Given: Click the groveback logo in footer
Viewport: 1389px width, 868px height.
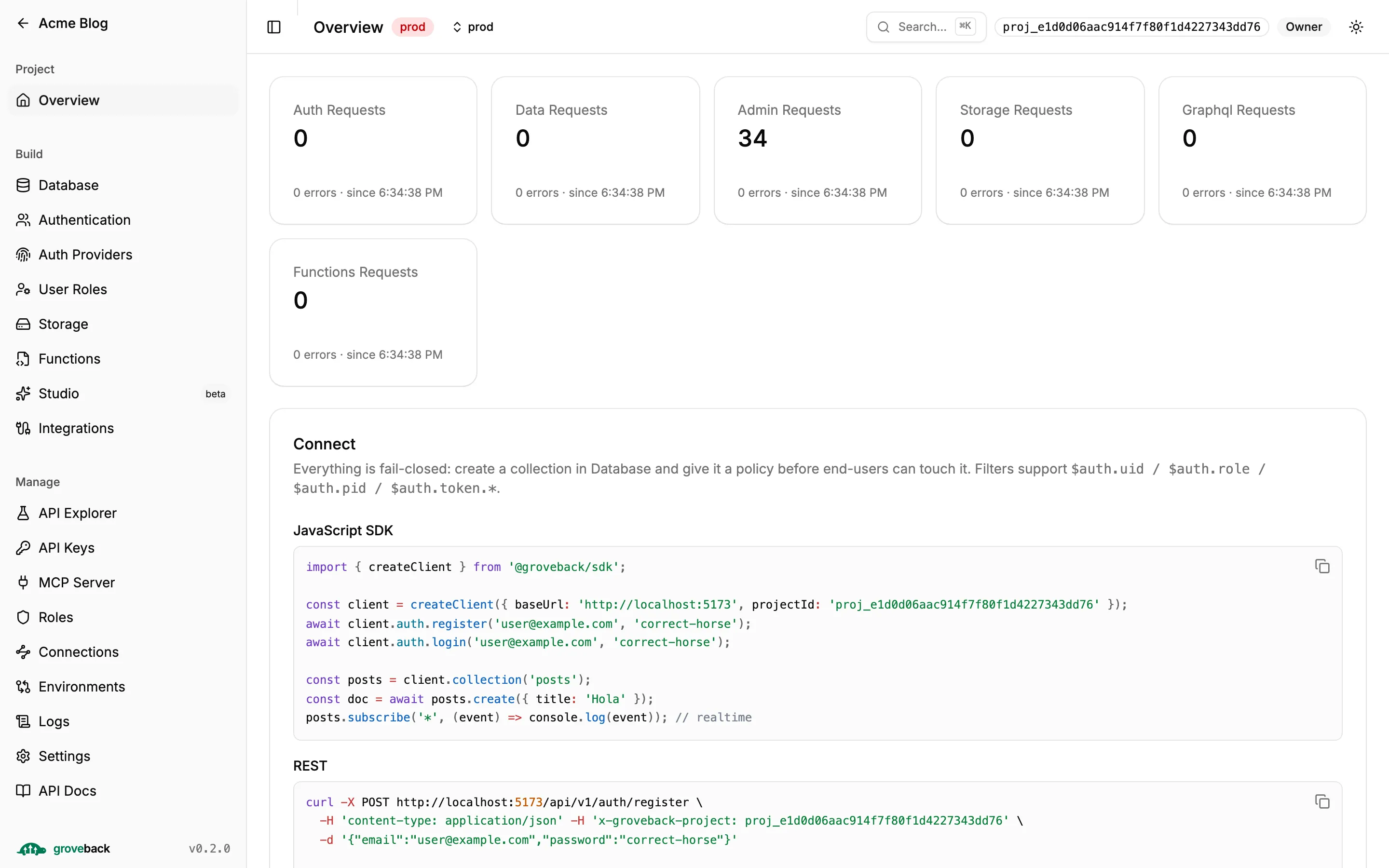Looking at the screenshot, I should point(63,849).
